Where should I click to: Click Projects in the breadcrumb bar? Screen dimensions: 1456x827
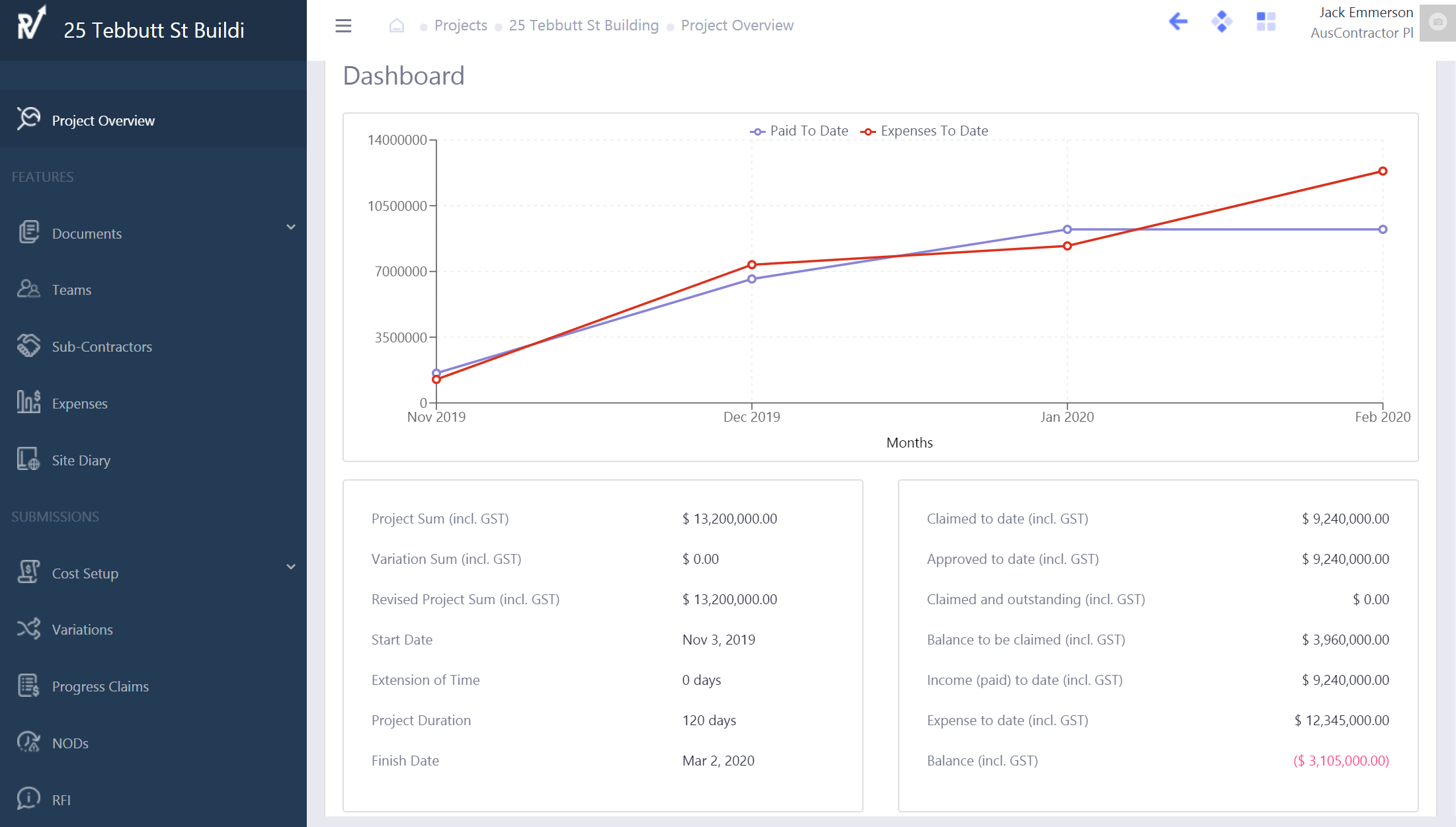[x=461, y=25]
